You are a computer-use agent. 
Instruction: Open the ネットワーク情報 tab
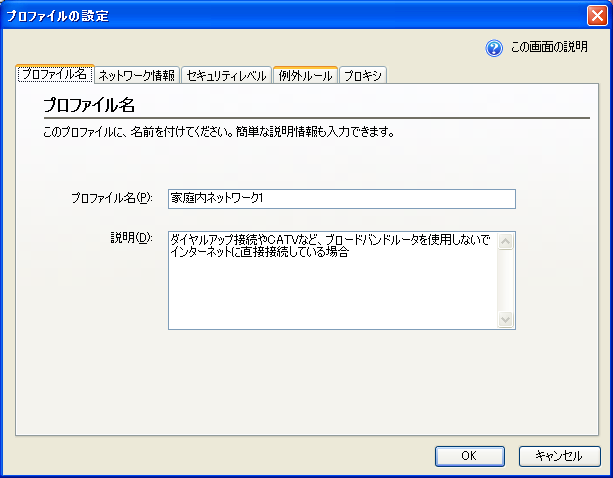click(x=137, y=75)
